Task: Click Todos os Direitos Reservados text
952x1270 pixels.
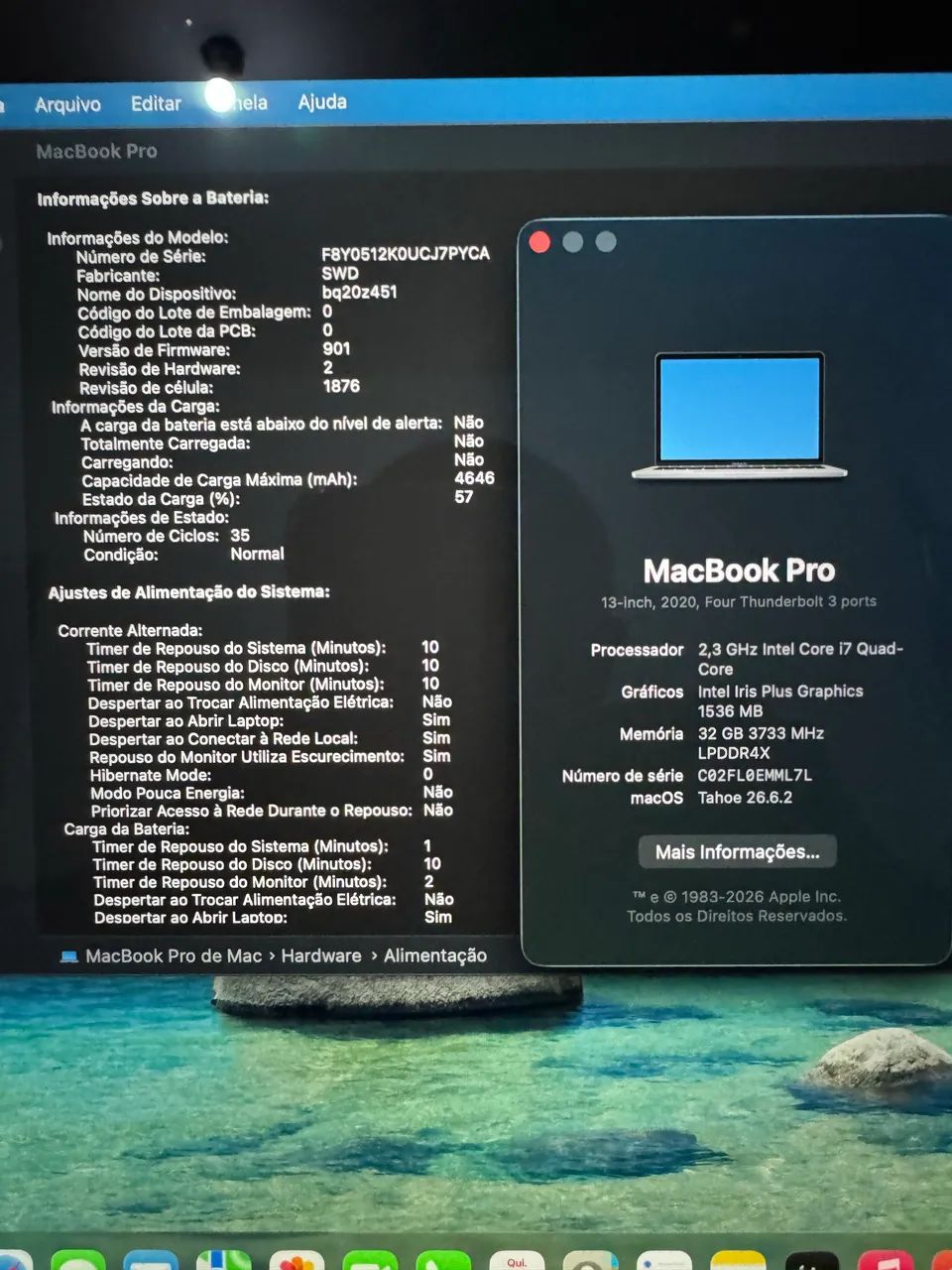Action: 737,916
